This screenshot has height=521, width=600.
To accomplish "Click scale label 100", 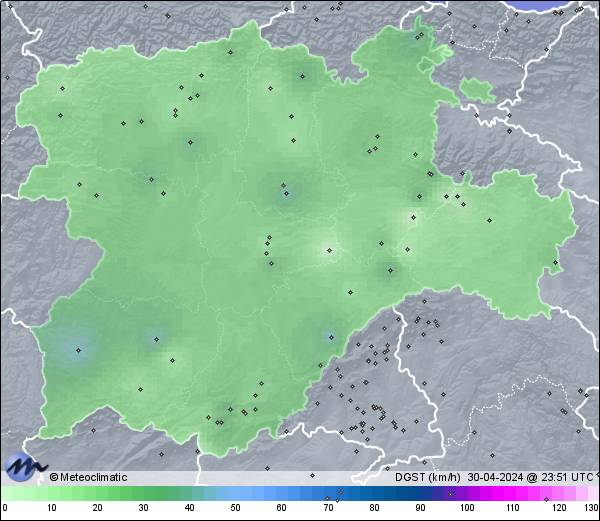I will click(x=467, y=508).
